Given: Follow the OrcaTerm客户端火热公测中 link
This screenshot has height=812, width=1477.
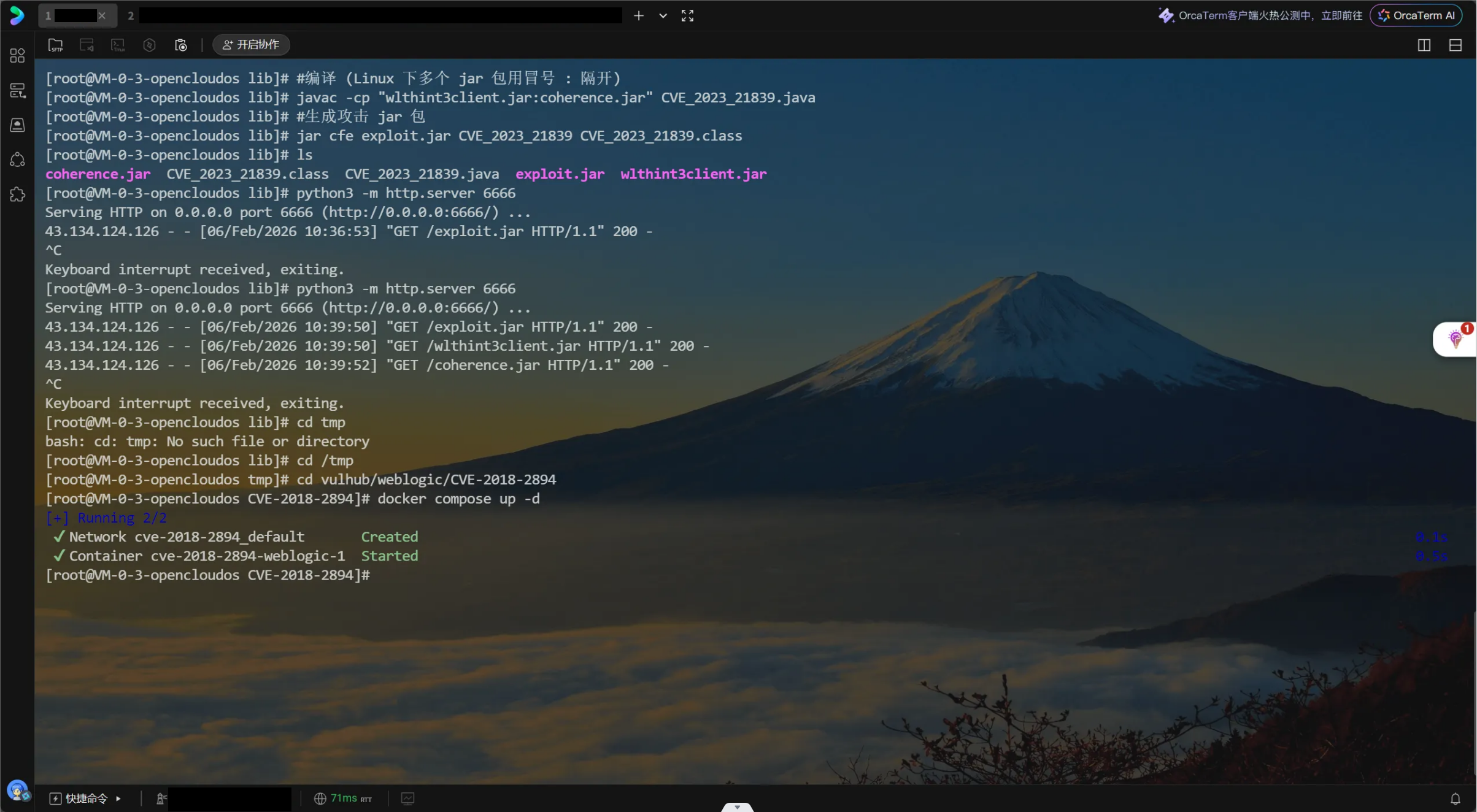Looking at the screenshot, I should point(1260,16).
